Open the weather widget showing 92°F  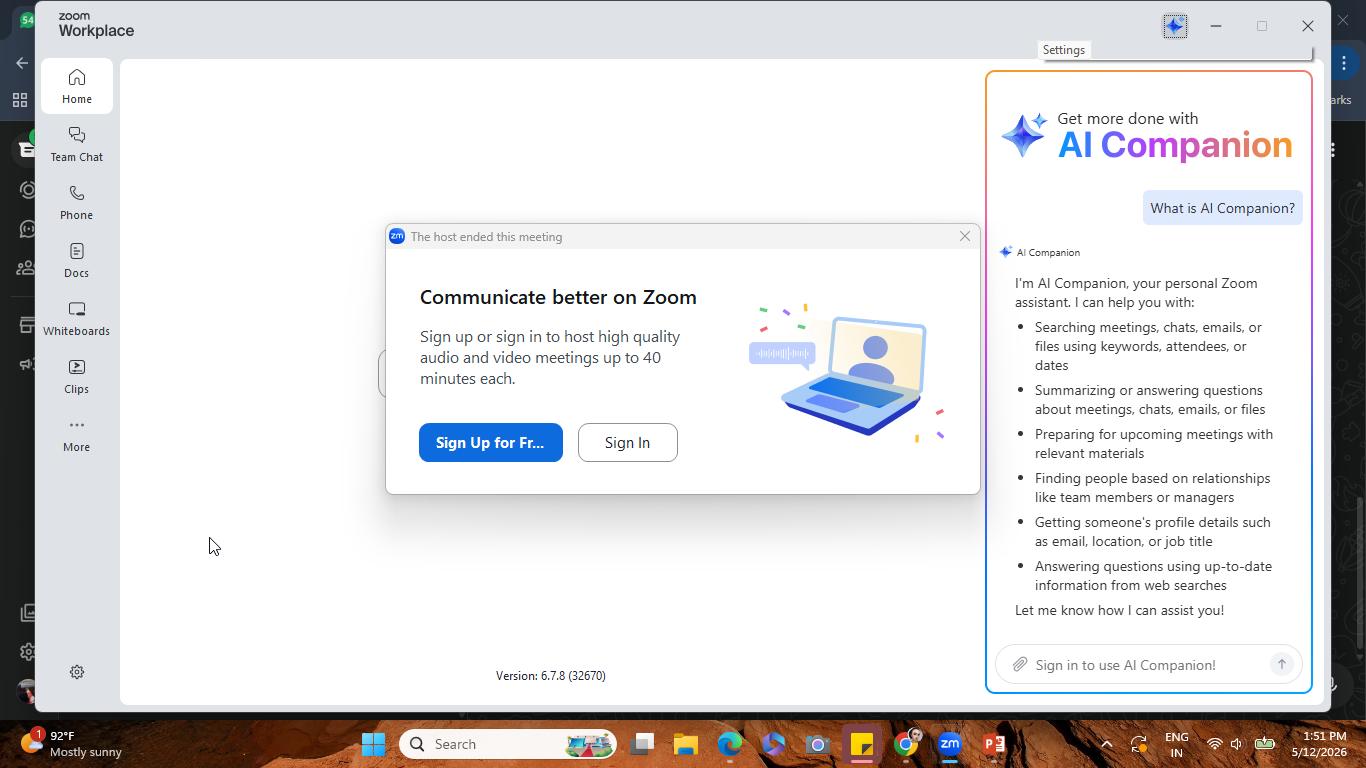pos(72,744)
